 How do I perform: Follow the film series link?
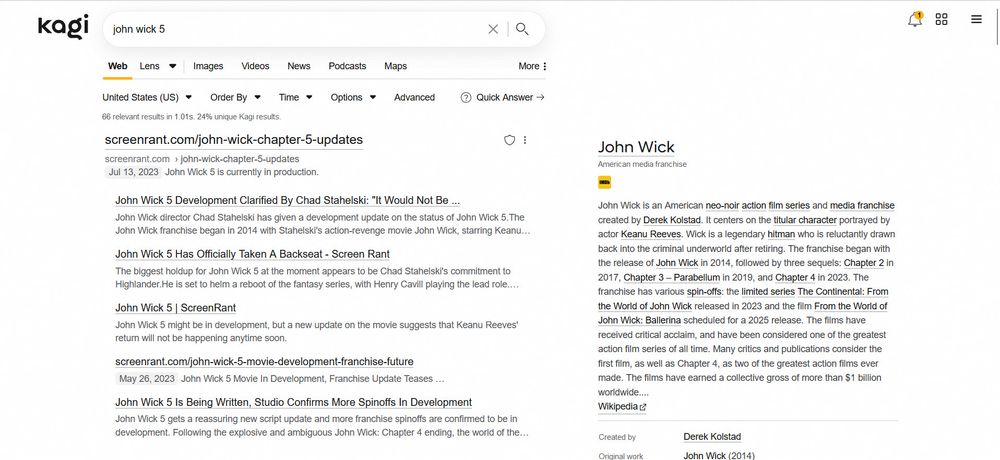(789, 205)
